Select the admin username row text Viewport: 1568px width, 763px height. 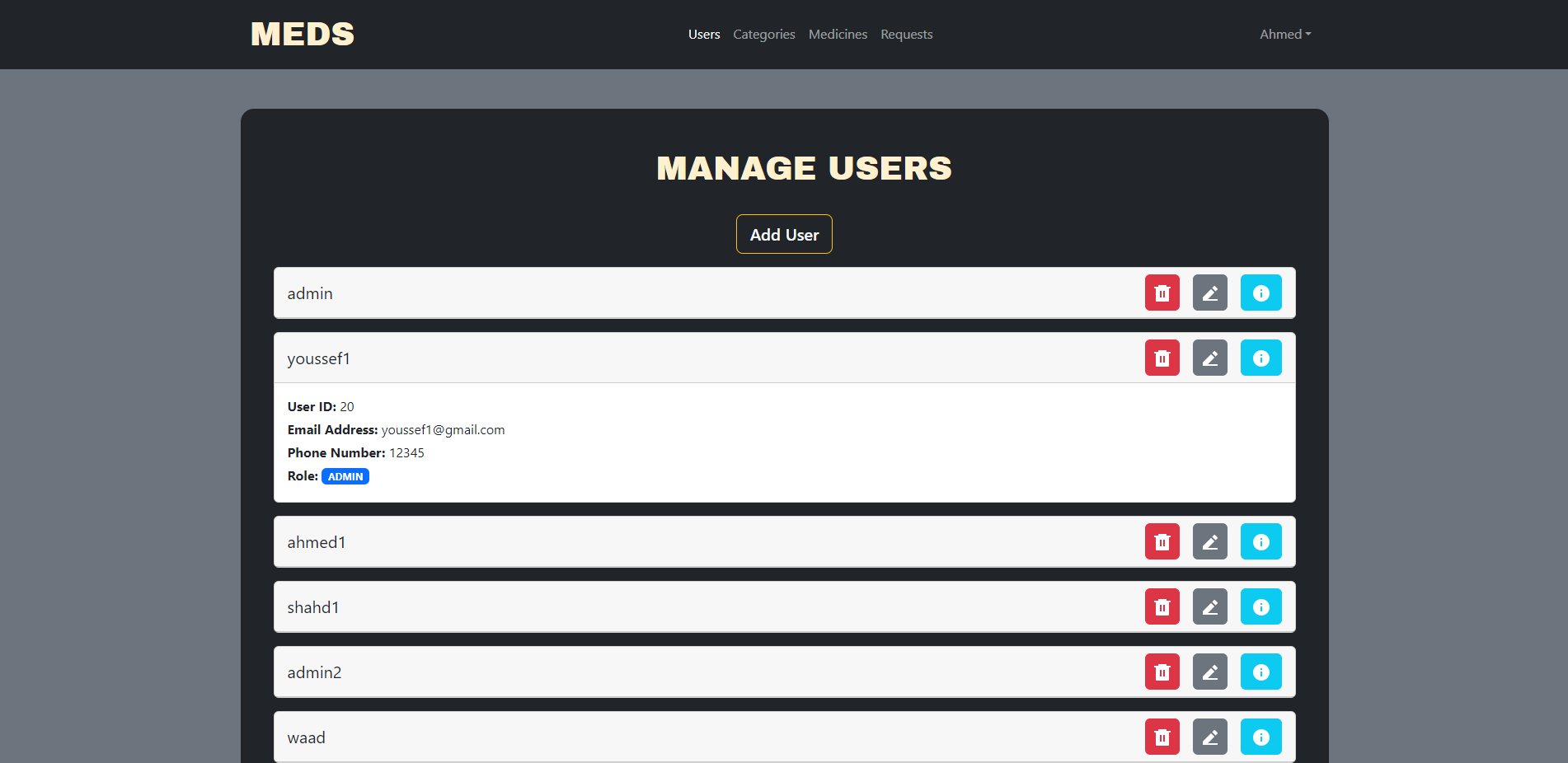(310, 293)
